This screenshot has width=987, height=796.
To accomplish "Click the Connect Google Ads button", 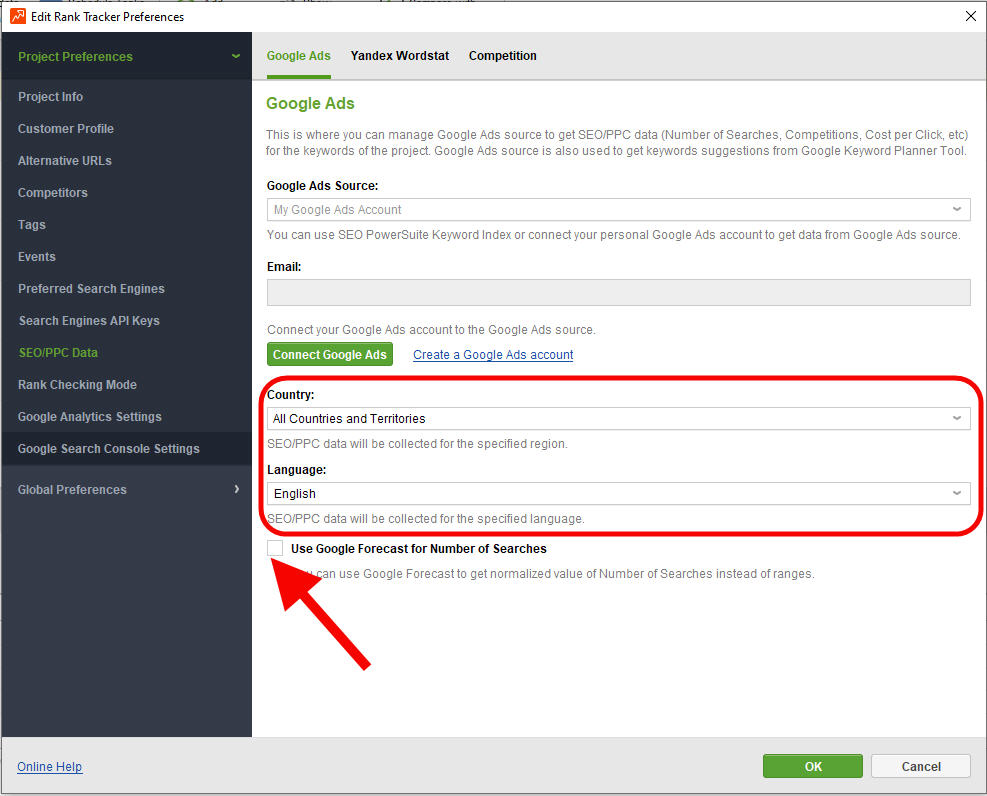I will 329,355.
